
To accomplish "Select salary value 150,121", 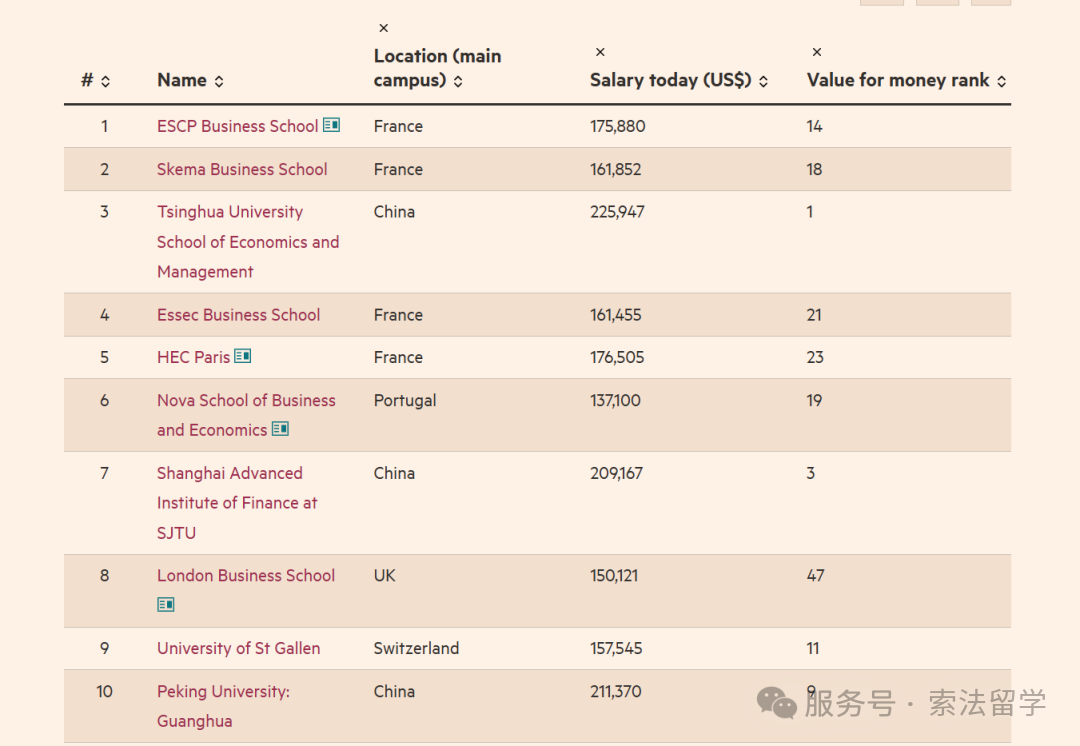I will pyautogui.click(x=614, y=576).
